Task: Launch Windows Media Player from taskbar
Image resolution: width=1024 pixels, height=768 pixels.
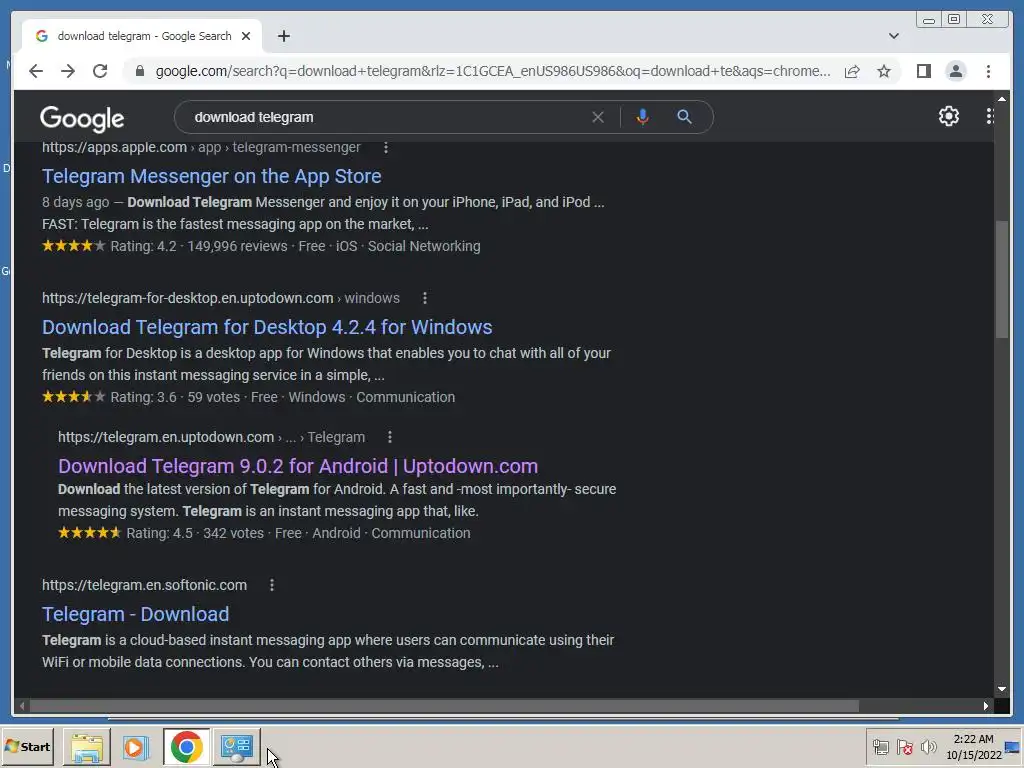Action: point(136,747)
